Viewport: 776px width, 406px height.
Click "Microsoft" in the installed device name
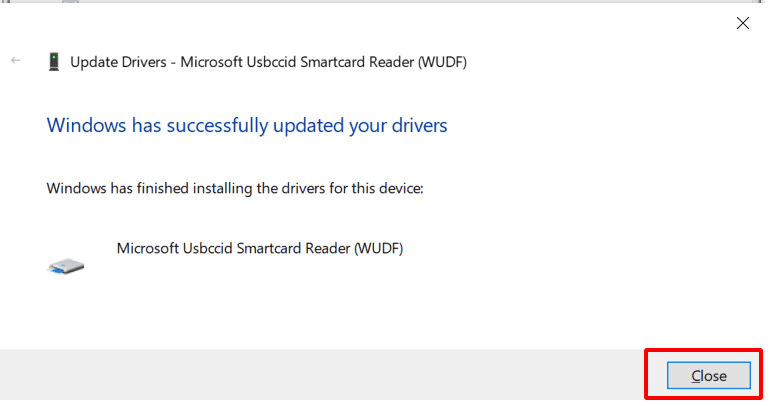147,248
